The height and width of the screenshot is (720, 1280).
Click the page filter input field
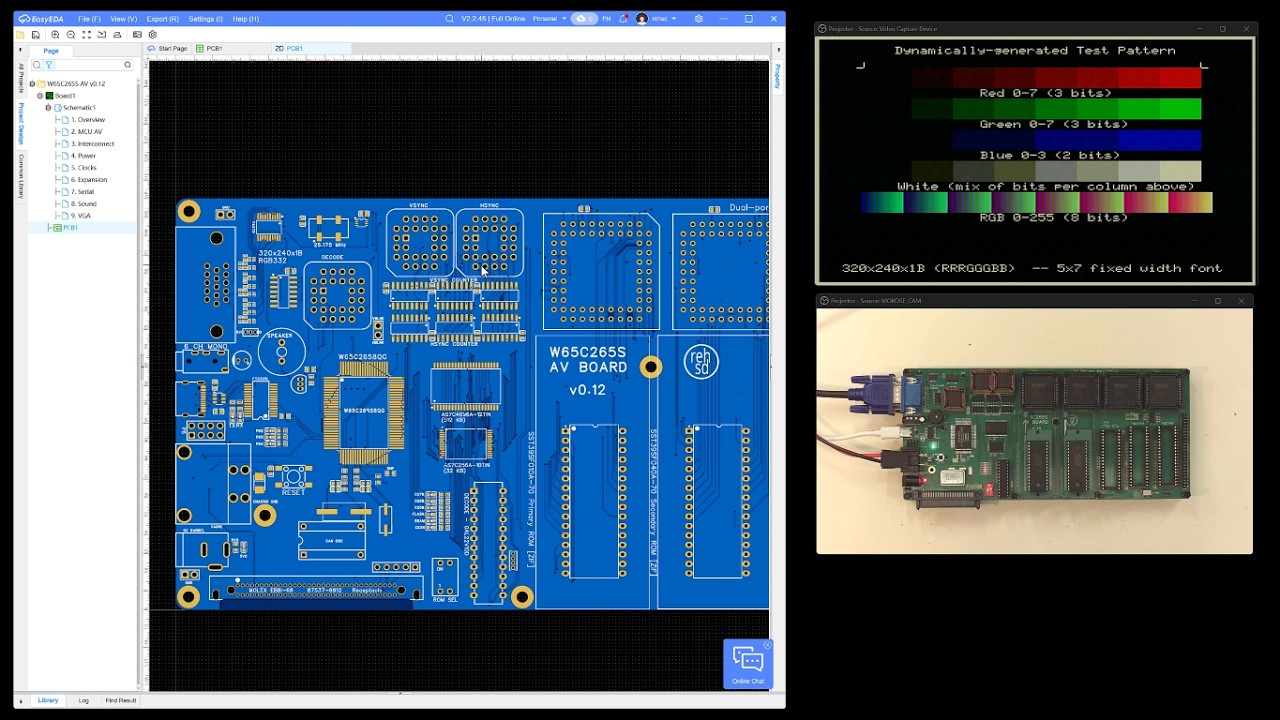87,65
